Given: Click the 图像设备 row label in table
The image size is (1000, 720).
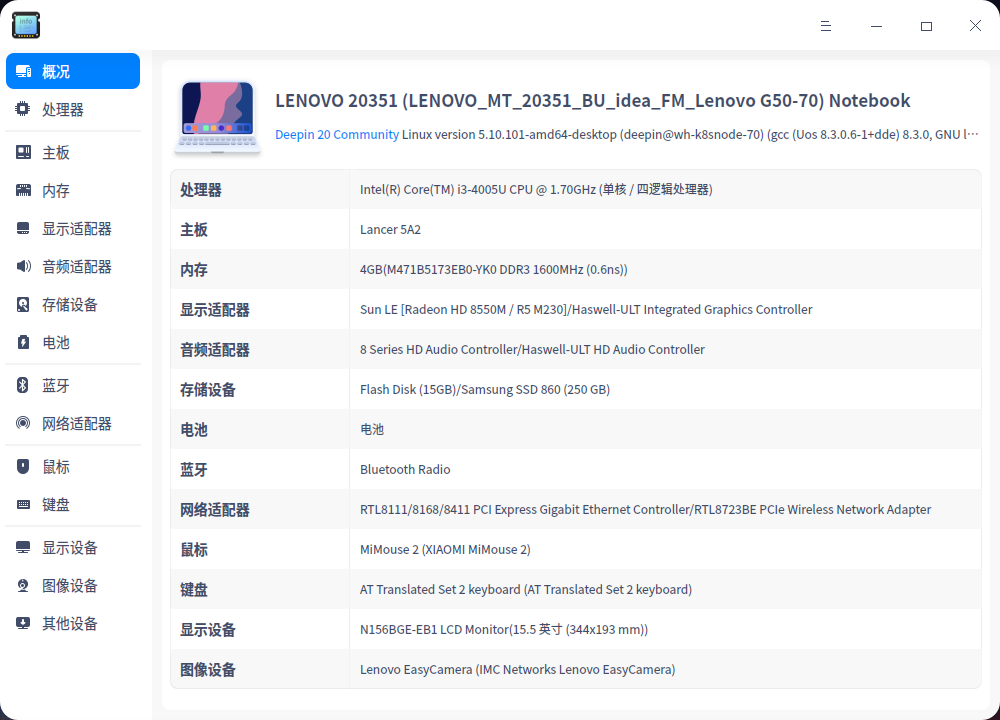Looking at the screenshot, I should click(207, 670).
